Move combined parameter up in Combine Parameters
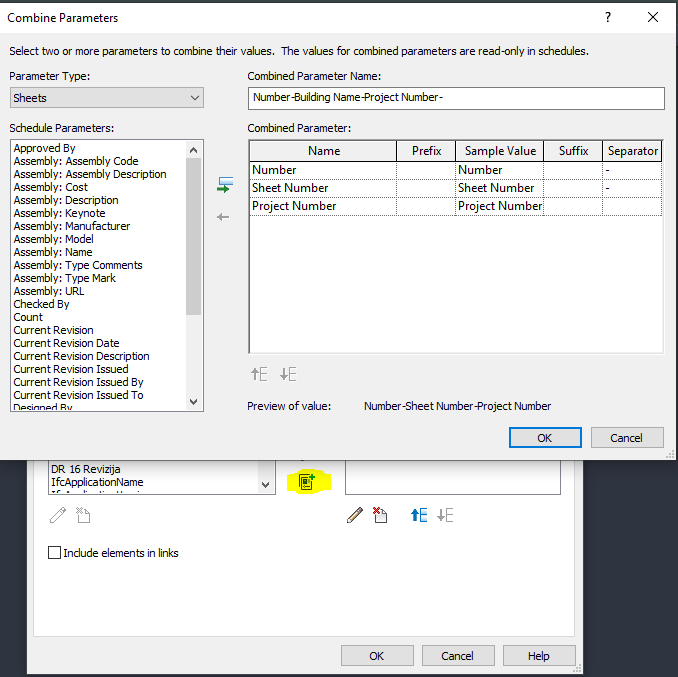Screen dimensions: 678x677 coord(259,374)
